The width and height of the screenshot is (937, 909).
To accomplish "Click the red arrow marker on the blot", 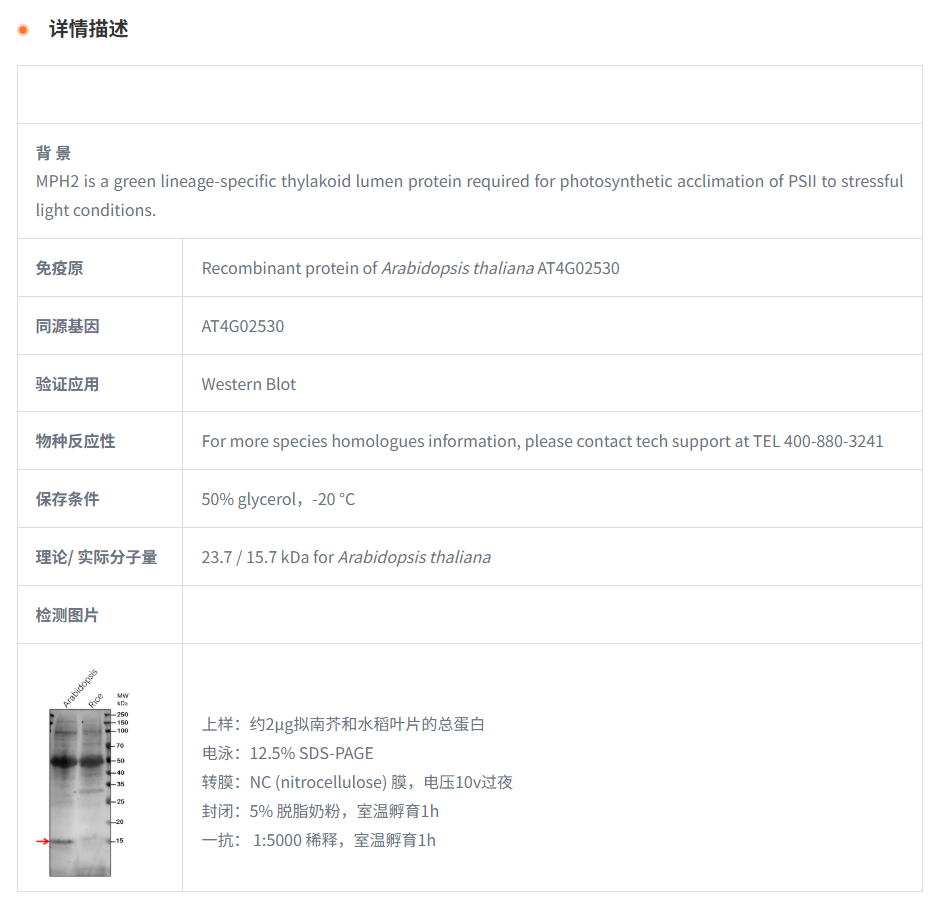I will point(42,841).
